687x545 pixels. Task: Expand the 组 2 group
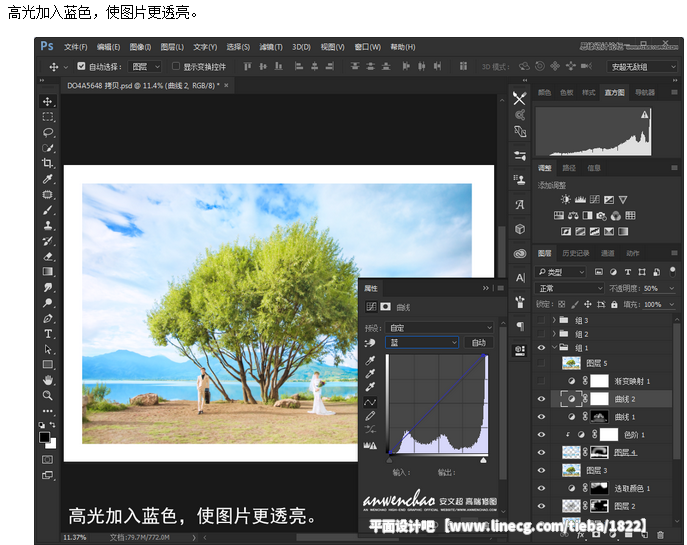click(x=554, y=334)
